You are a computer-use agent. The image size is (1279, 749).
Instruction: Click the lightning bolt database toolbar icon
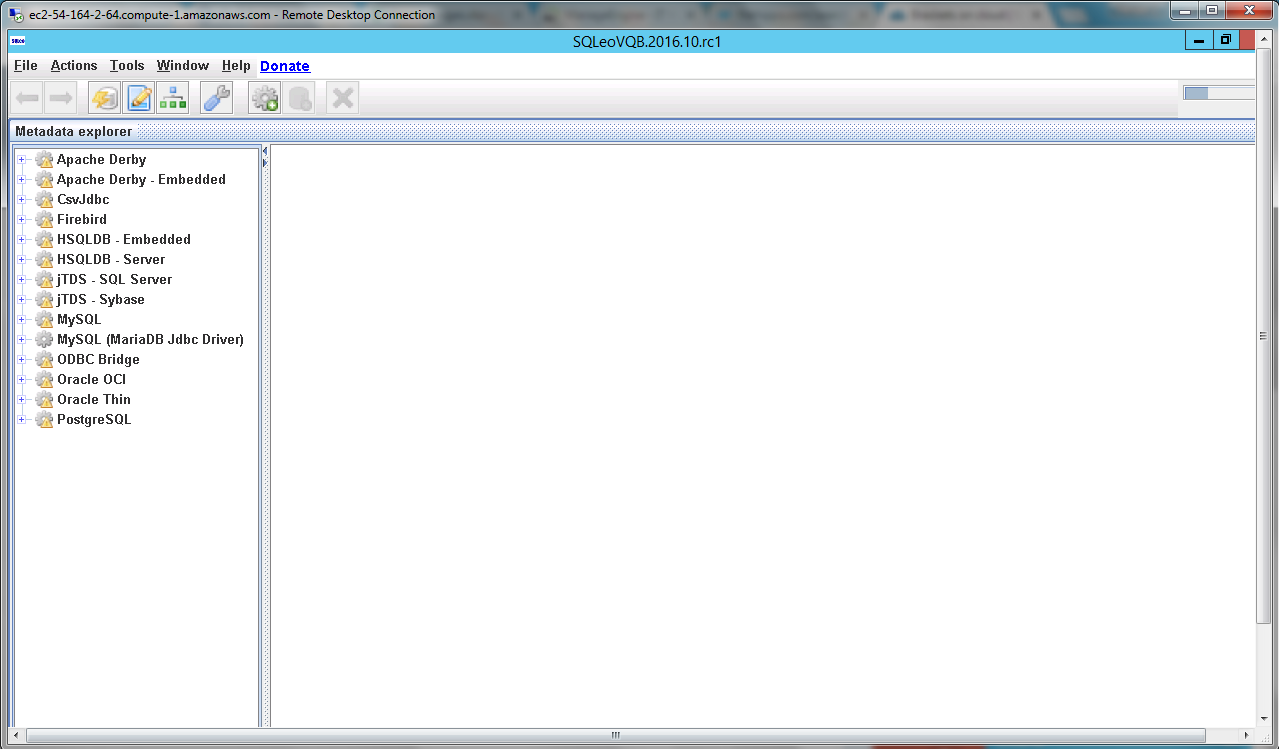(104, 98)
